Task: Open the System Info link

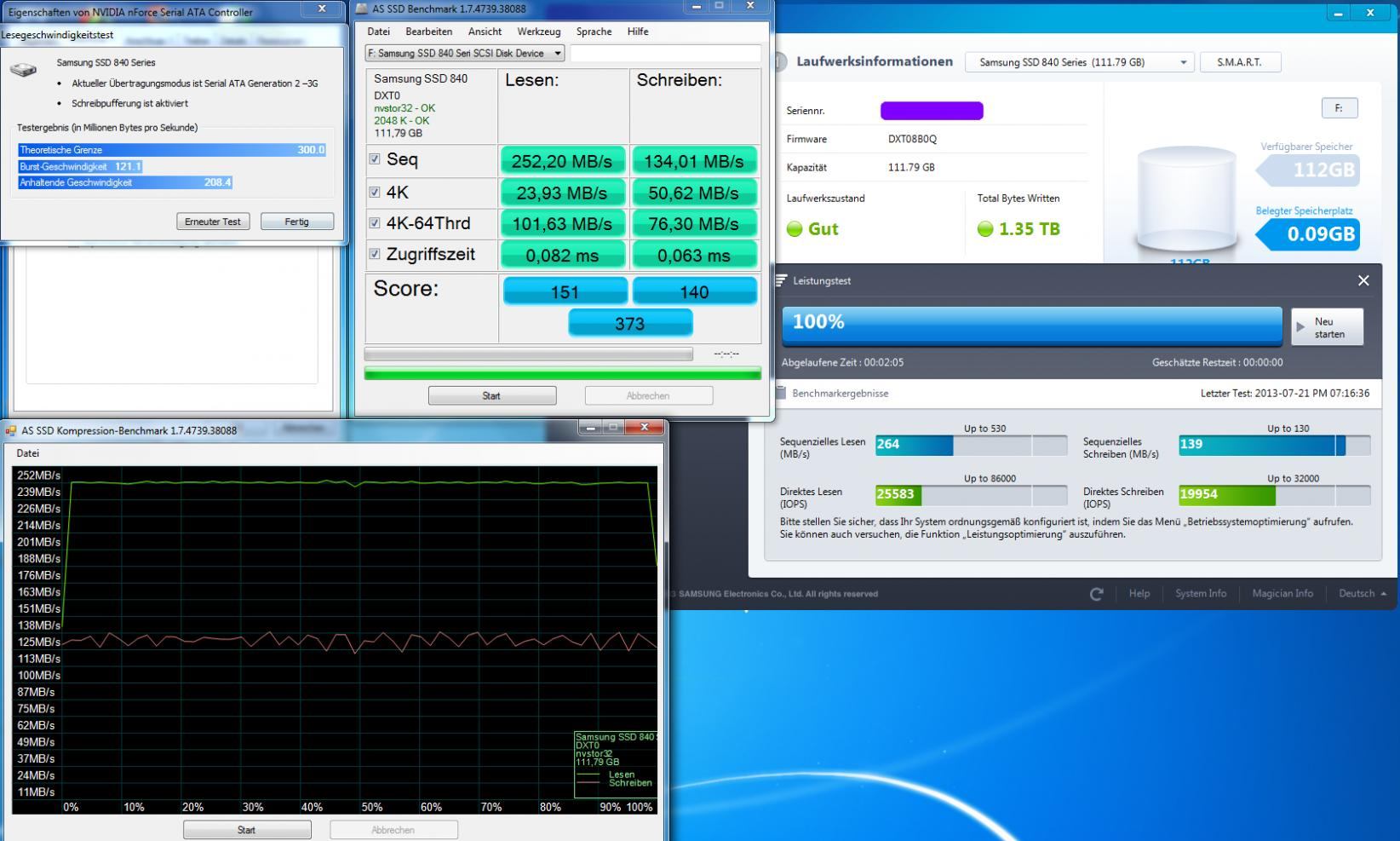Action: pyautogui.click(x=1201, y=594)
